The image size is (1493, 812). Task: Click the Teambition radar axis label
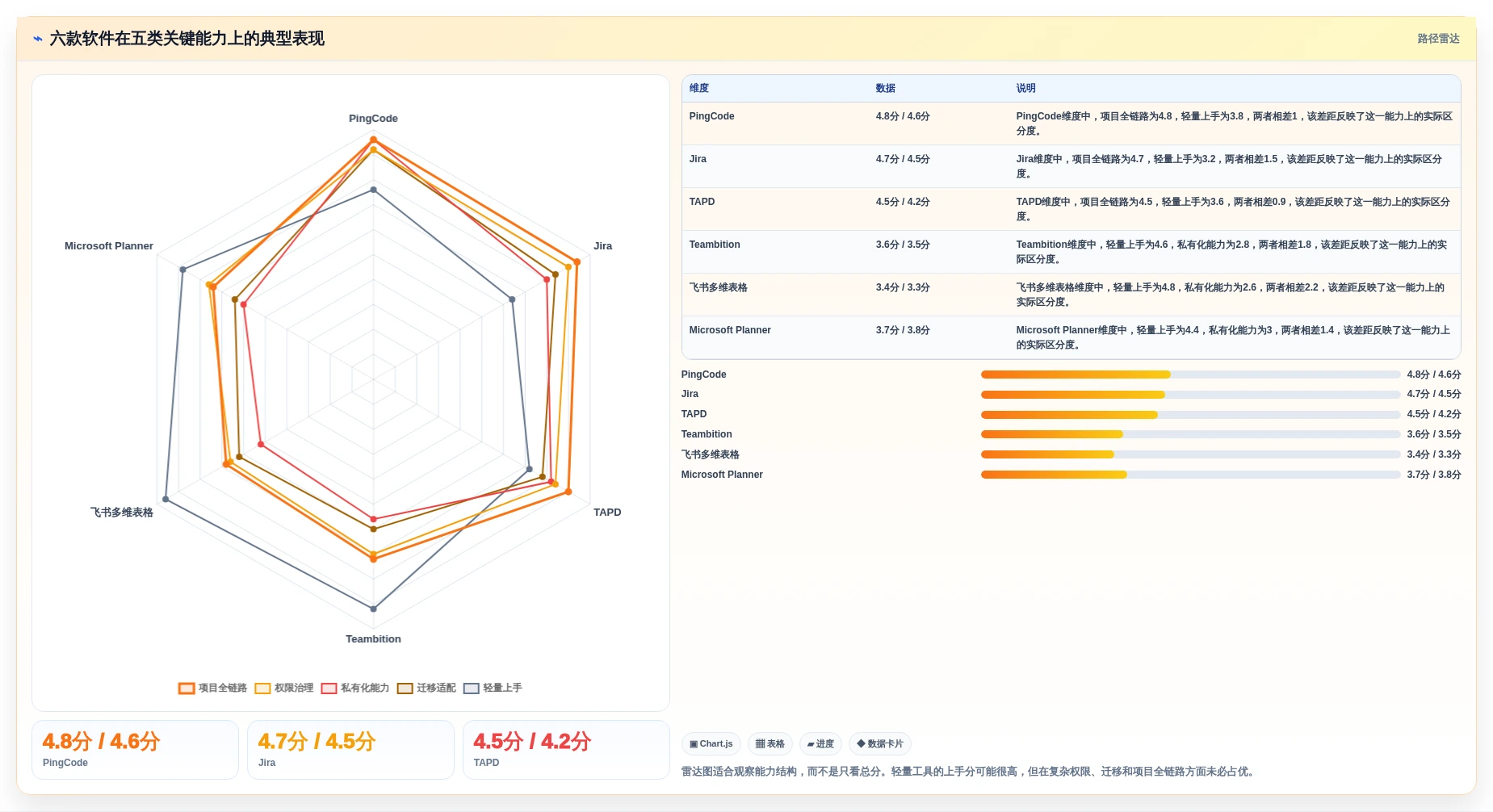[373, 639]
